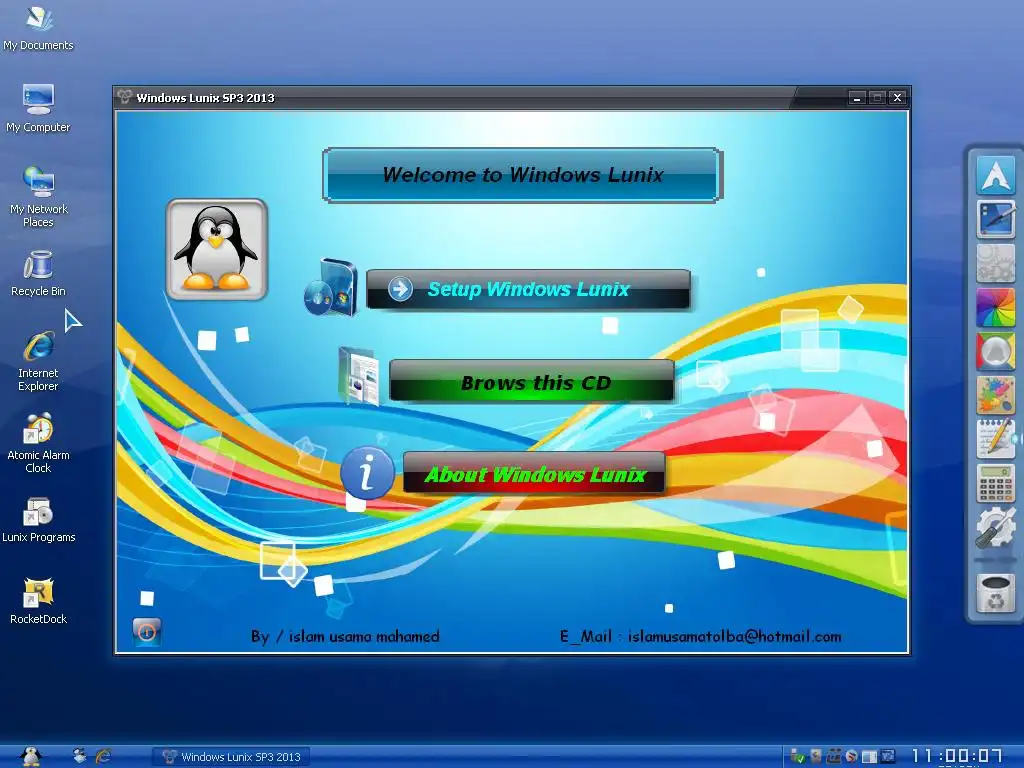Click the hotmail email address text
The image size is (1024, 768).
[x=735, y=636]
